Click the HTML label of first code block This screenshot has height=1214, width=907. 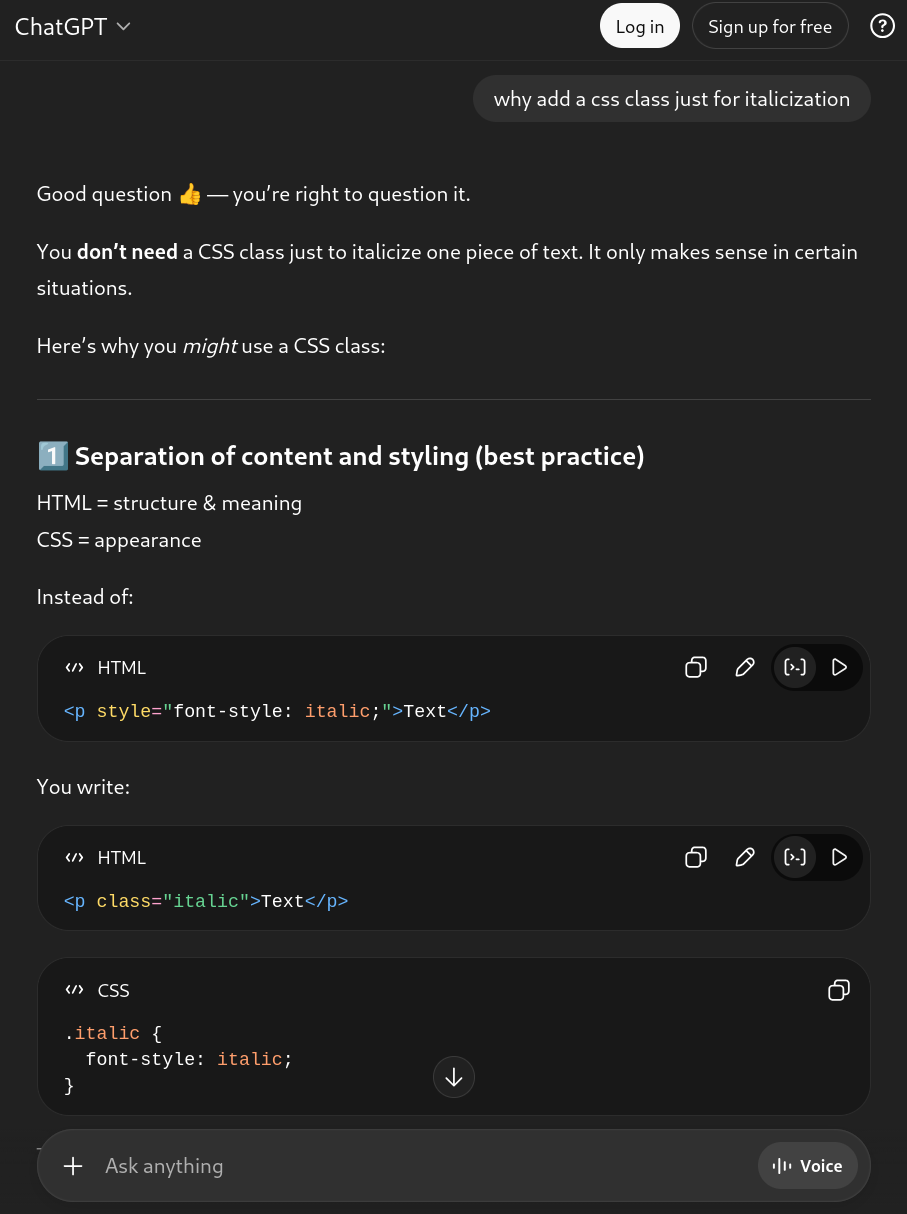click(x=121, y=668)
